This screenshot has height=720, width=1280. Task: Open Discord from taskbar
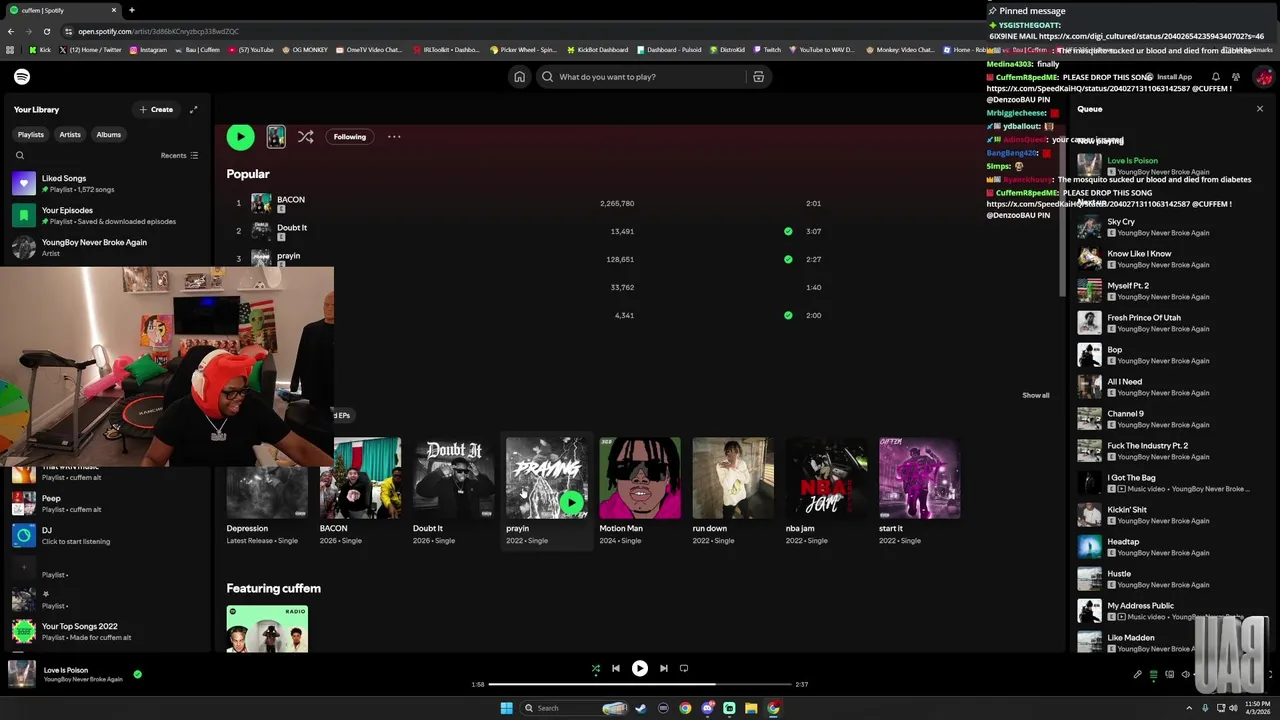[707, 708]
